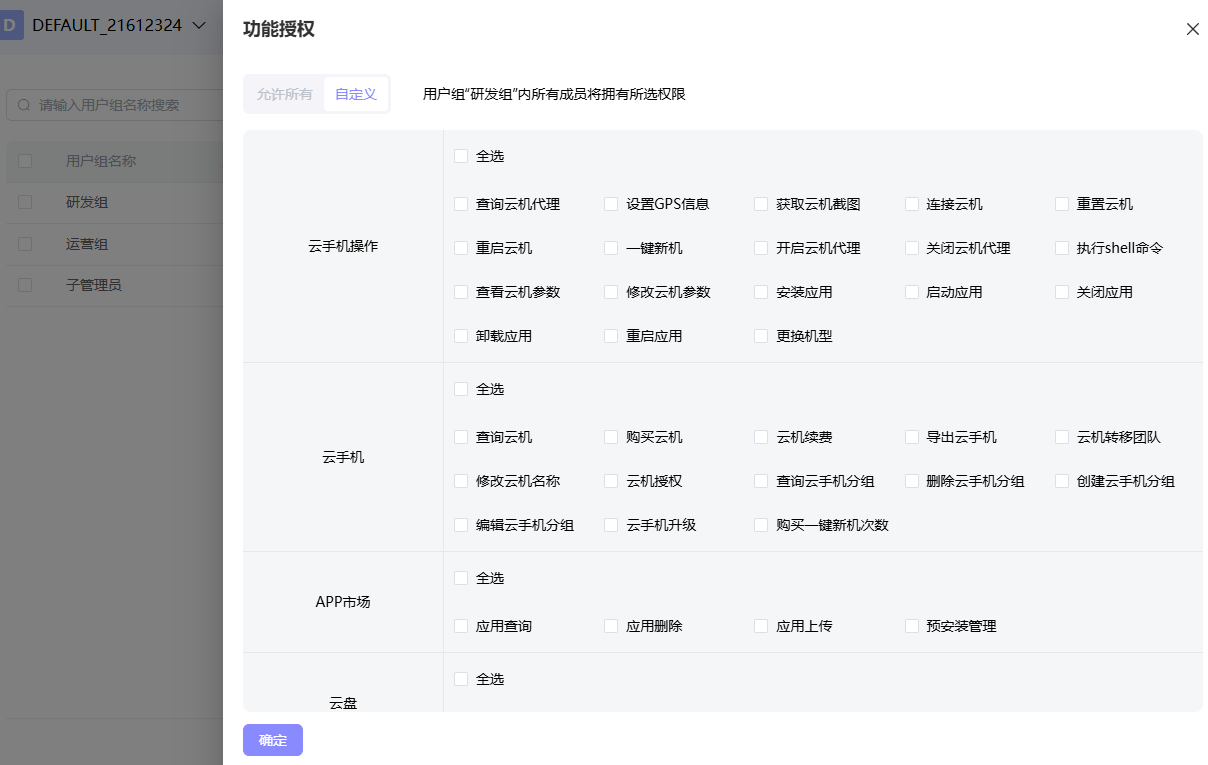The image size is (1208, 765).
Task: Check 全选 for 云手机操作 section
Action: click(x=461, y=156)
